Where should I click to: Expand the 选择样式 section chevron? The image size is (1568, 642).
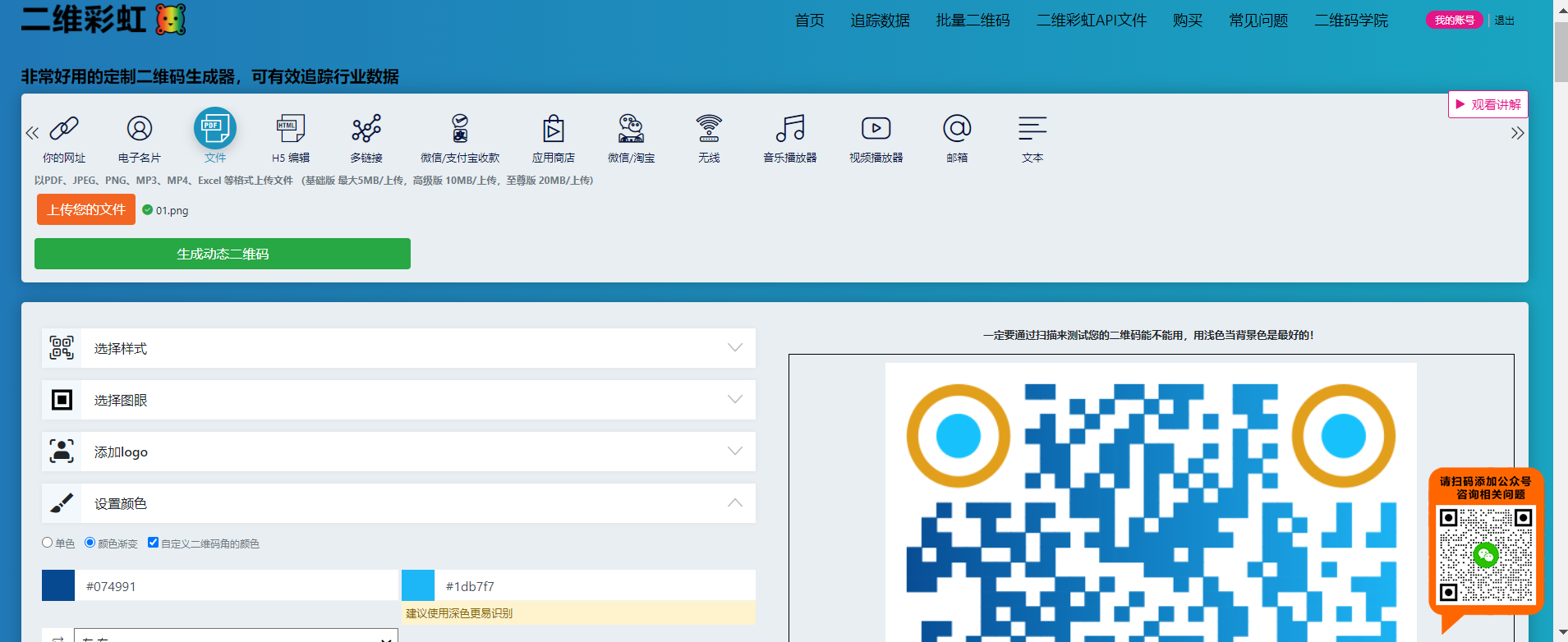click(x=735, y=348)
